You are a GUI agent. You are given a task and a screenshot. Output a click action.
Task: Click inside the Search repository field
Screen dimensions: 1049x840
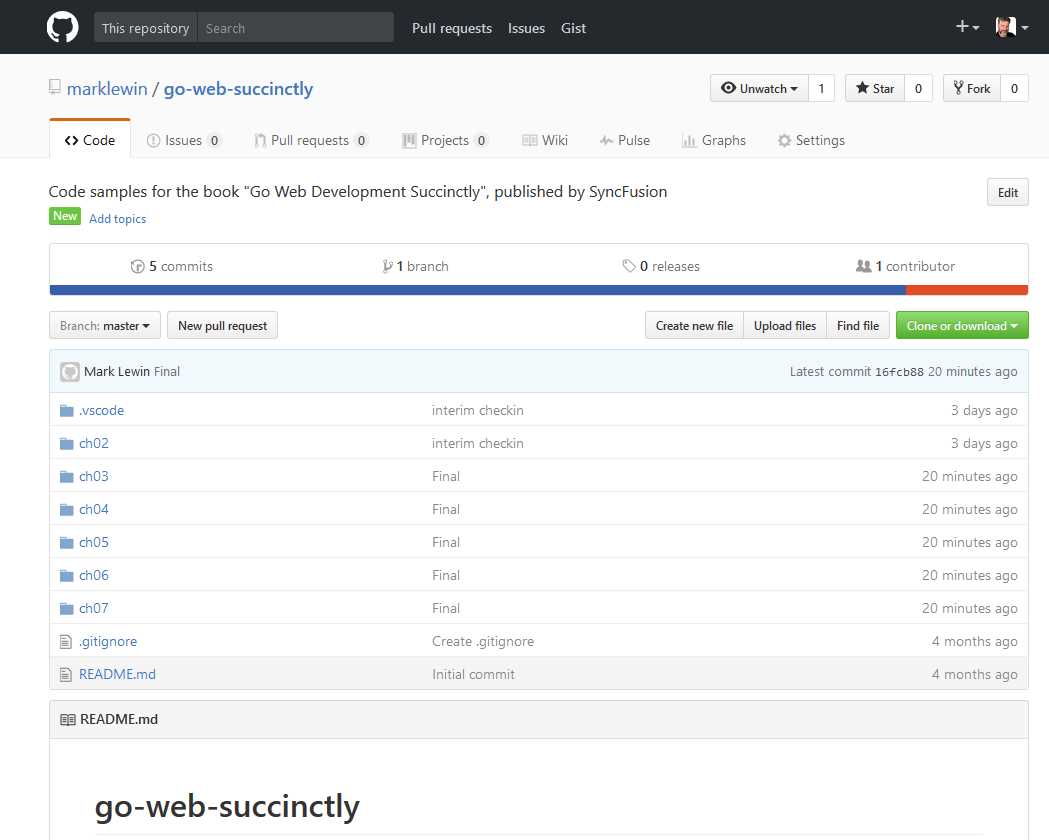293,27
